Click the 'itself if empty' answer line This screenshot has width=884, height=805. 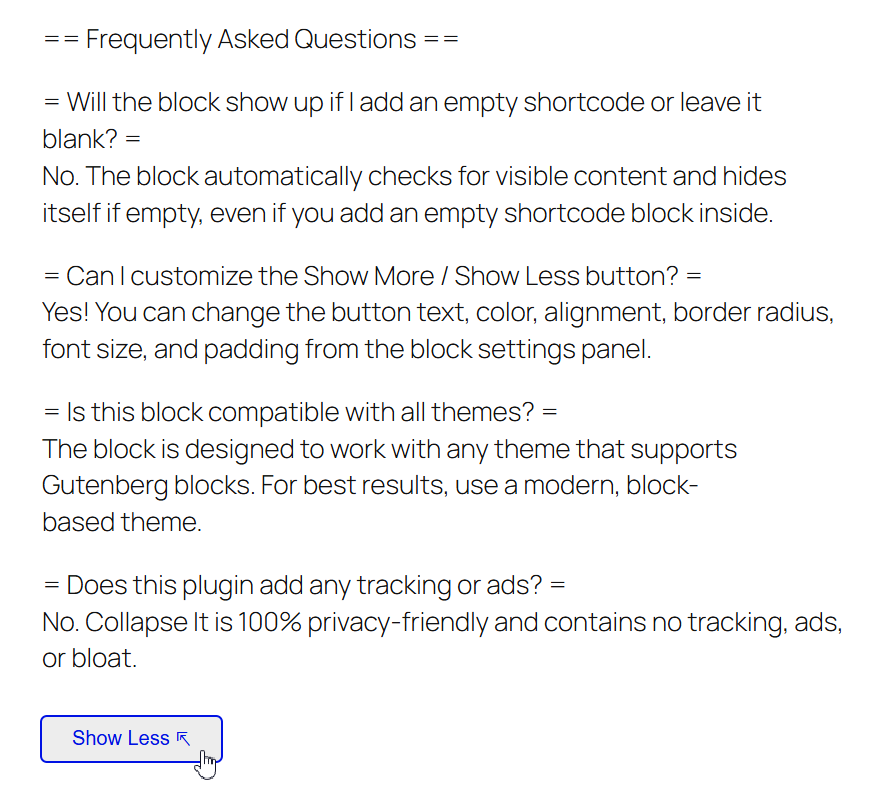coord(408,214)
